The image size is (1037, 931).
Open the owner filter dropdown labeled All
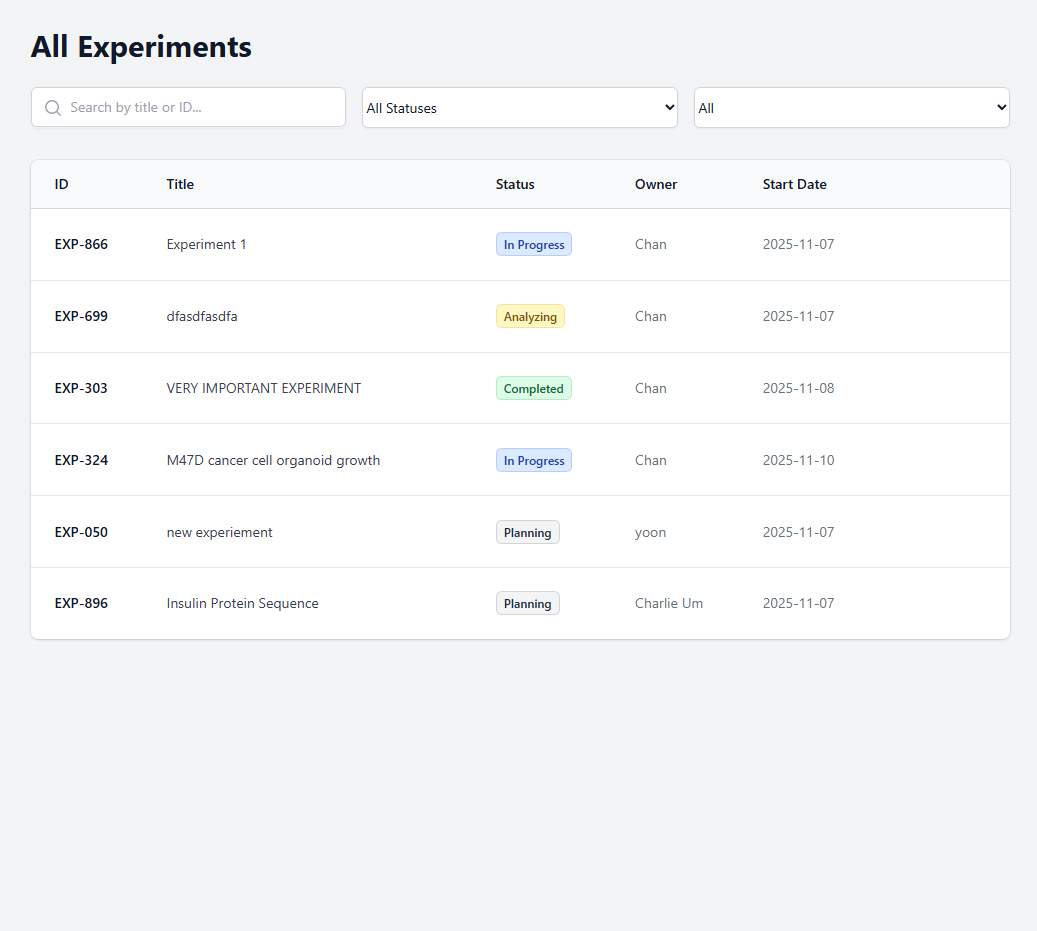coord(851,107)
